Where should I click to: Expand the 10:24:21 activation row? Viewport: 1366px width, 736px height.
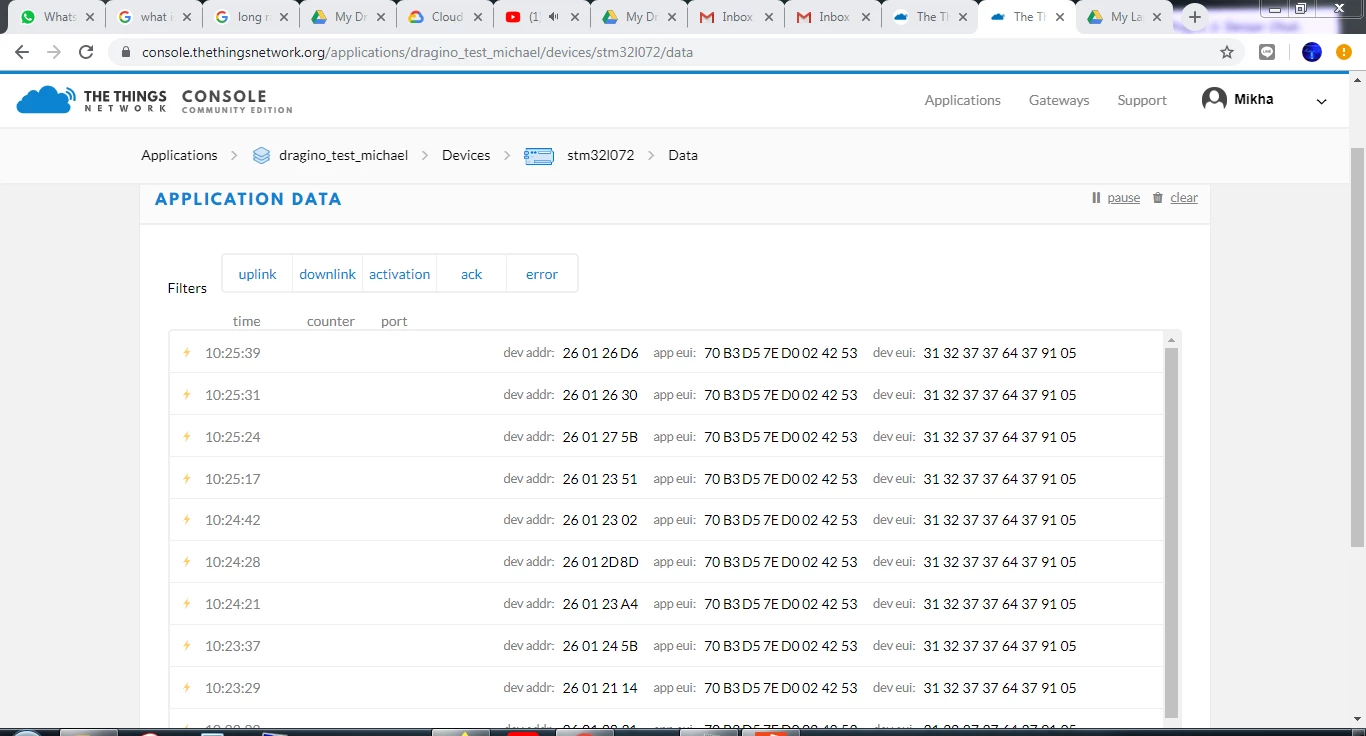click(666, 604)
